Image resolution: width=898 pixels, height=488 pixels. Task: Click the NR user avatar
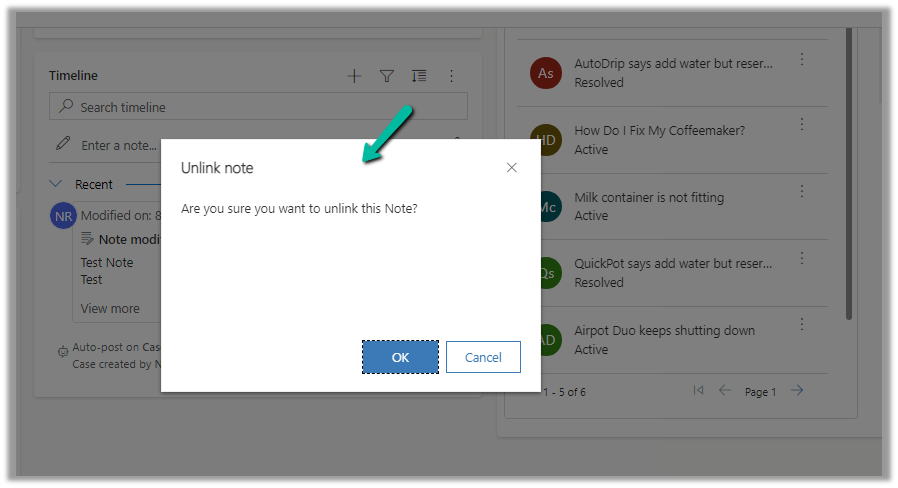coord(63,216)
